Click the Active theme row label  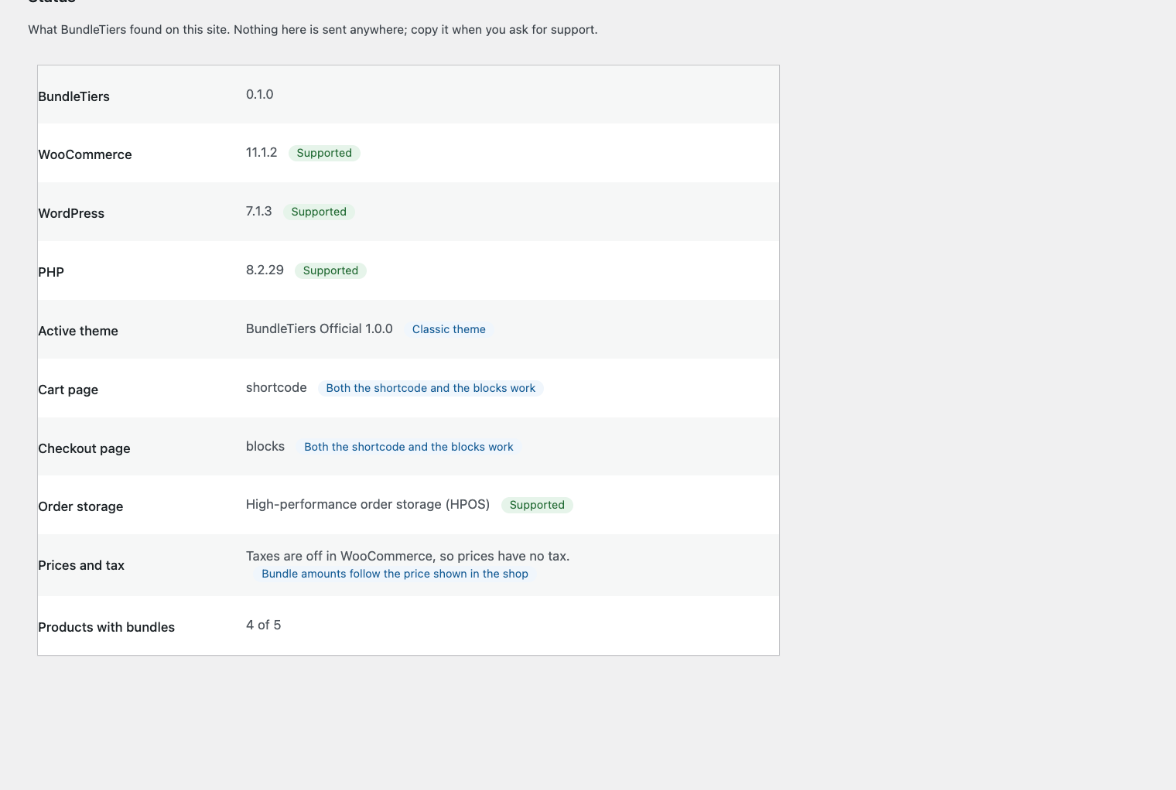[78, 331]
